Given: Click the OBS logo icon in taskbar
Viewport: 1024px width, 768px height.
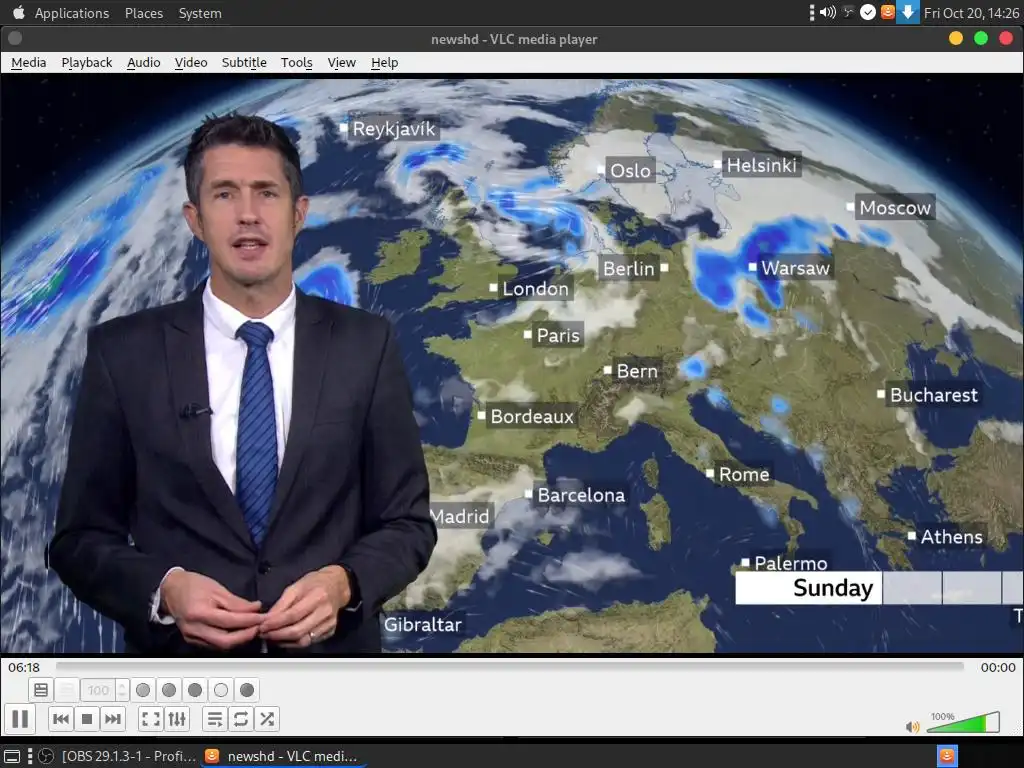Looking at the screenshot, I should pos(46,756).
